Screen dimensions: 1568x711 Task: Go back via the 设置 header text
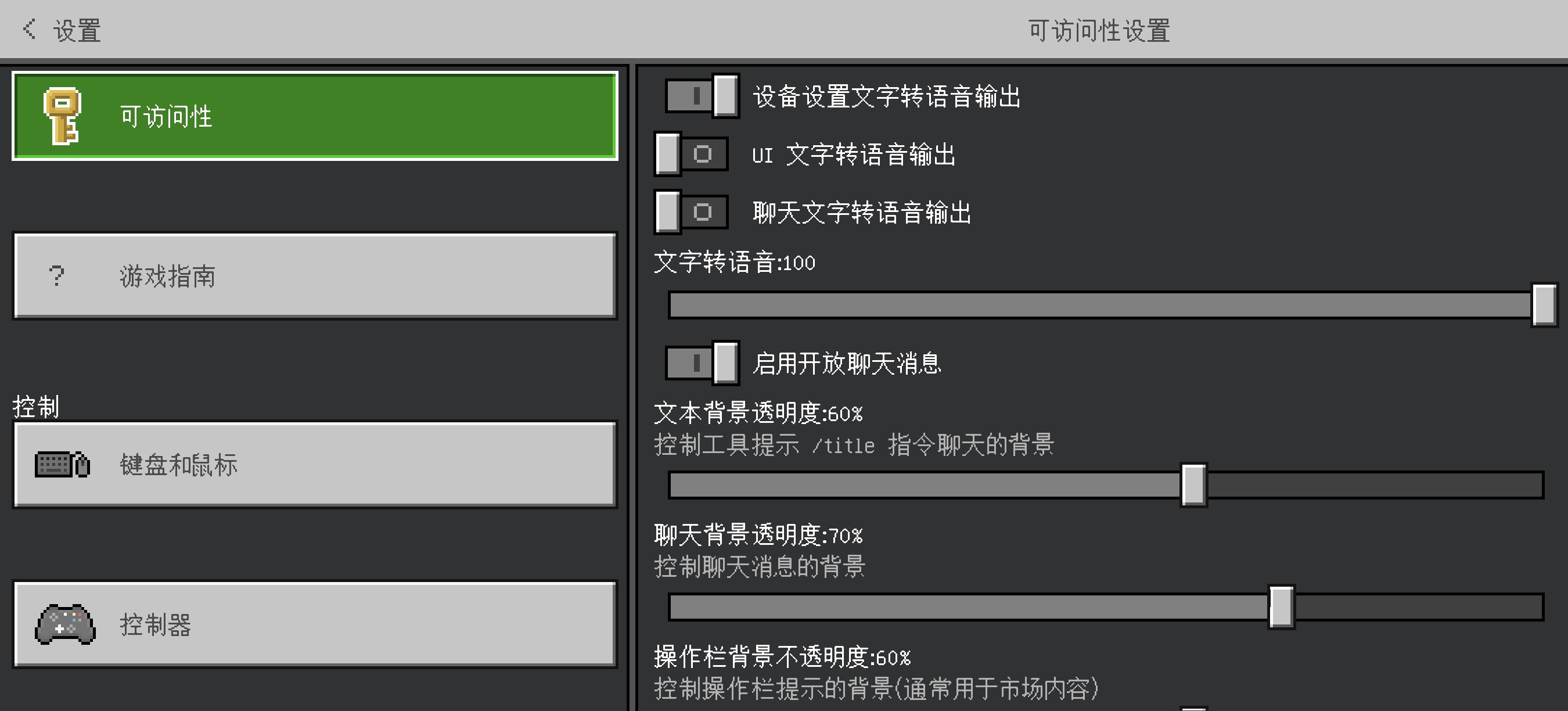[77, 30]
